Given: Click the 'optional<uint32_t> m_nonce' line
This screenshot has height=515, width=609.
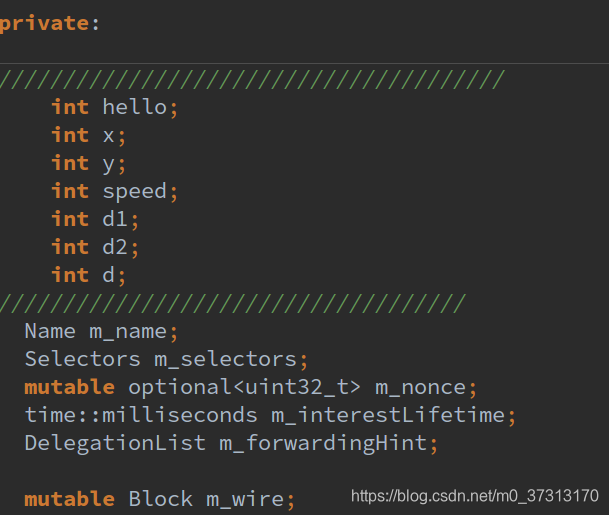Looking at the screenshot, I should pyautogui.click(x=251, y=388).
